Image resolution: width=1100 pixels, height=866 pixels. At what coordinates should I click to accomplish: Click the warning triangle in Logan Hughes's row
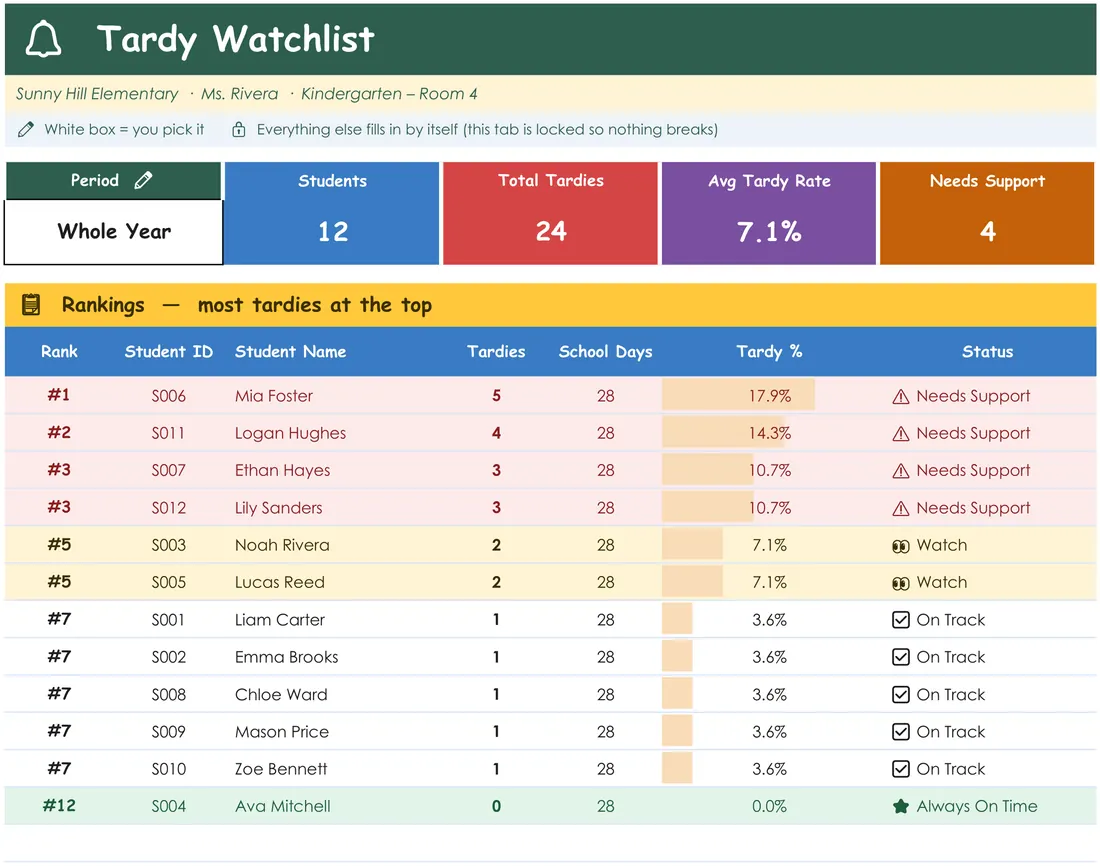901,434
